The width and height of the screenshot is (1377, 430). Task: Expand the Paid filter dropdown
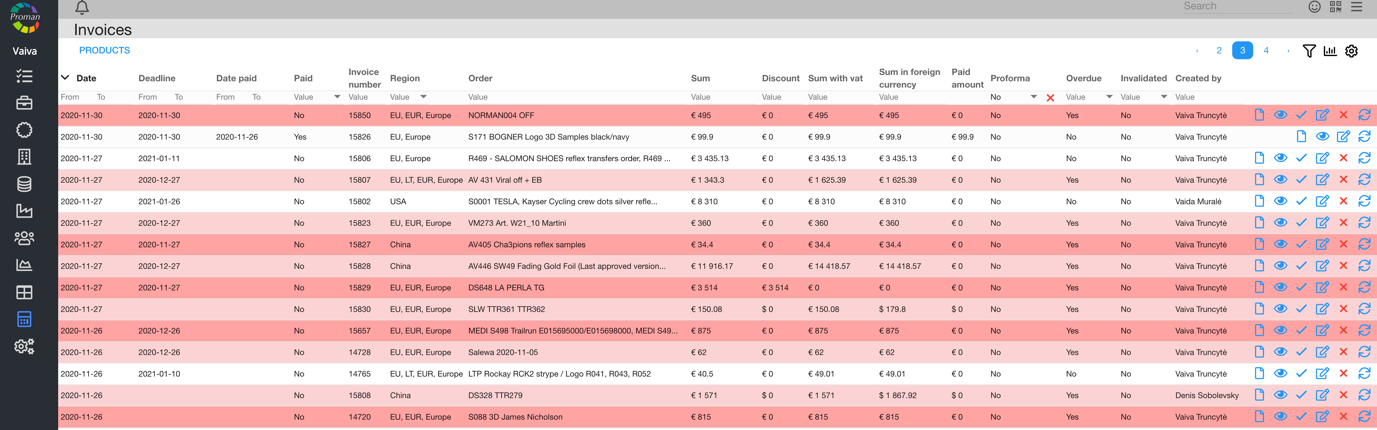pyautogui.click(x=337, y=97)
